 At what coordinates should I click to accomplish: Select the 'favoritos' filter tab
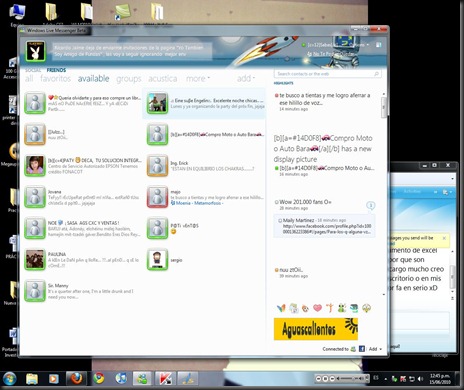click(55, 79)
